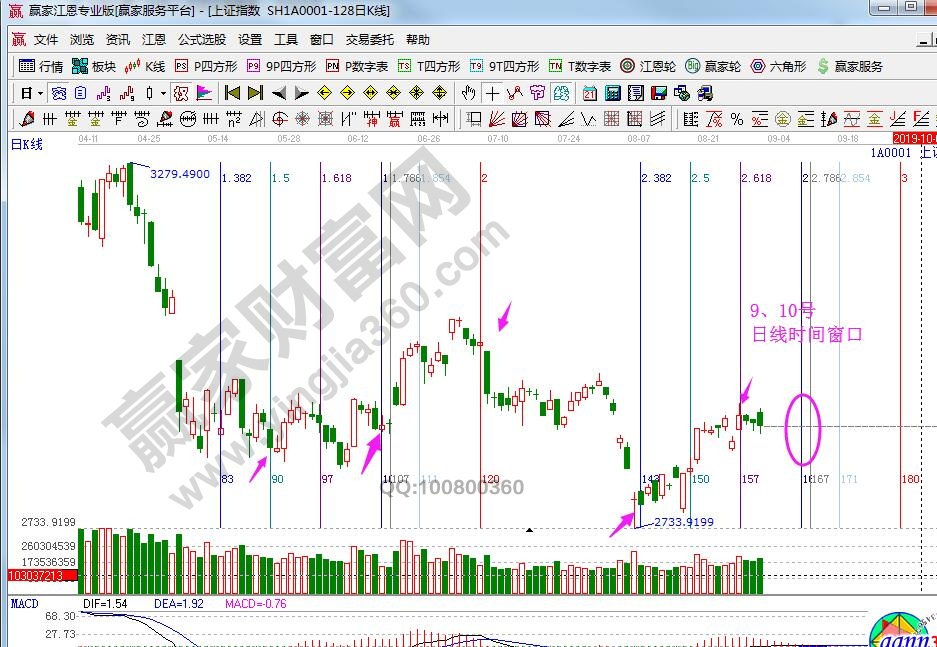Viewport: 937px width, 647px height.
Task: Open the 江恩轮 Gann wheel tool
Action: coord(647,67)
